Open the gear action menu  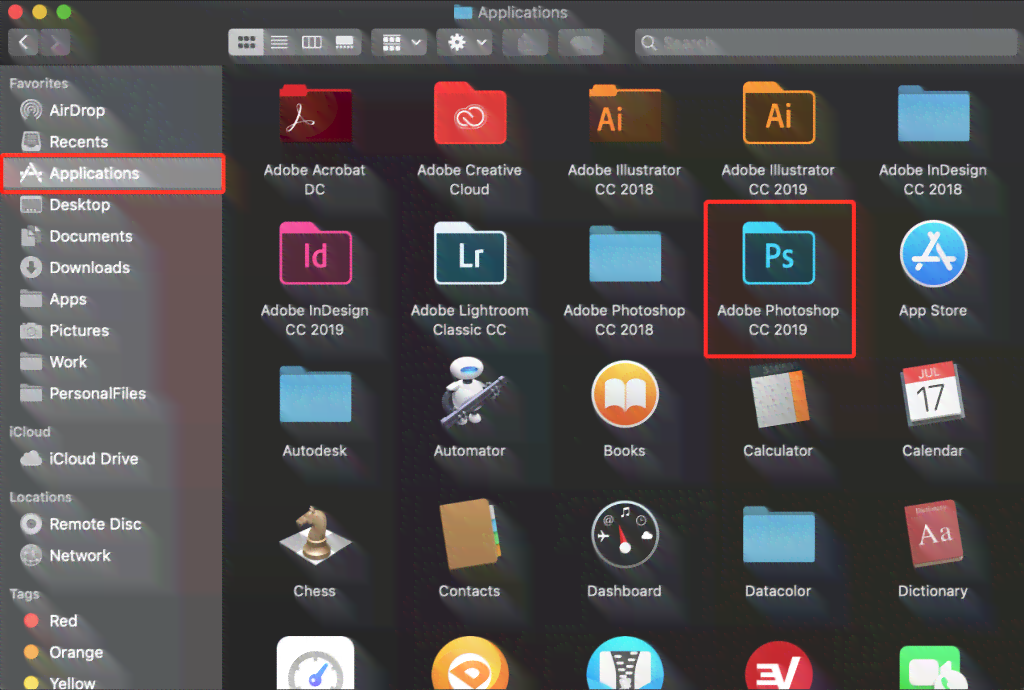465,42
